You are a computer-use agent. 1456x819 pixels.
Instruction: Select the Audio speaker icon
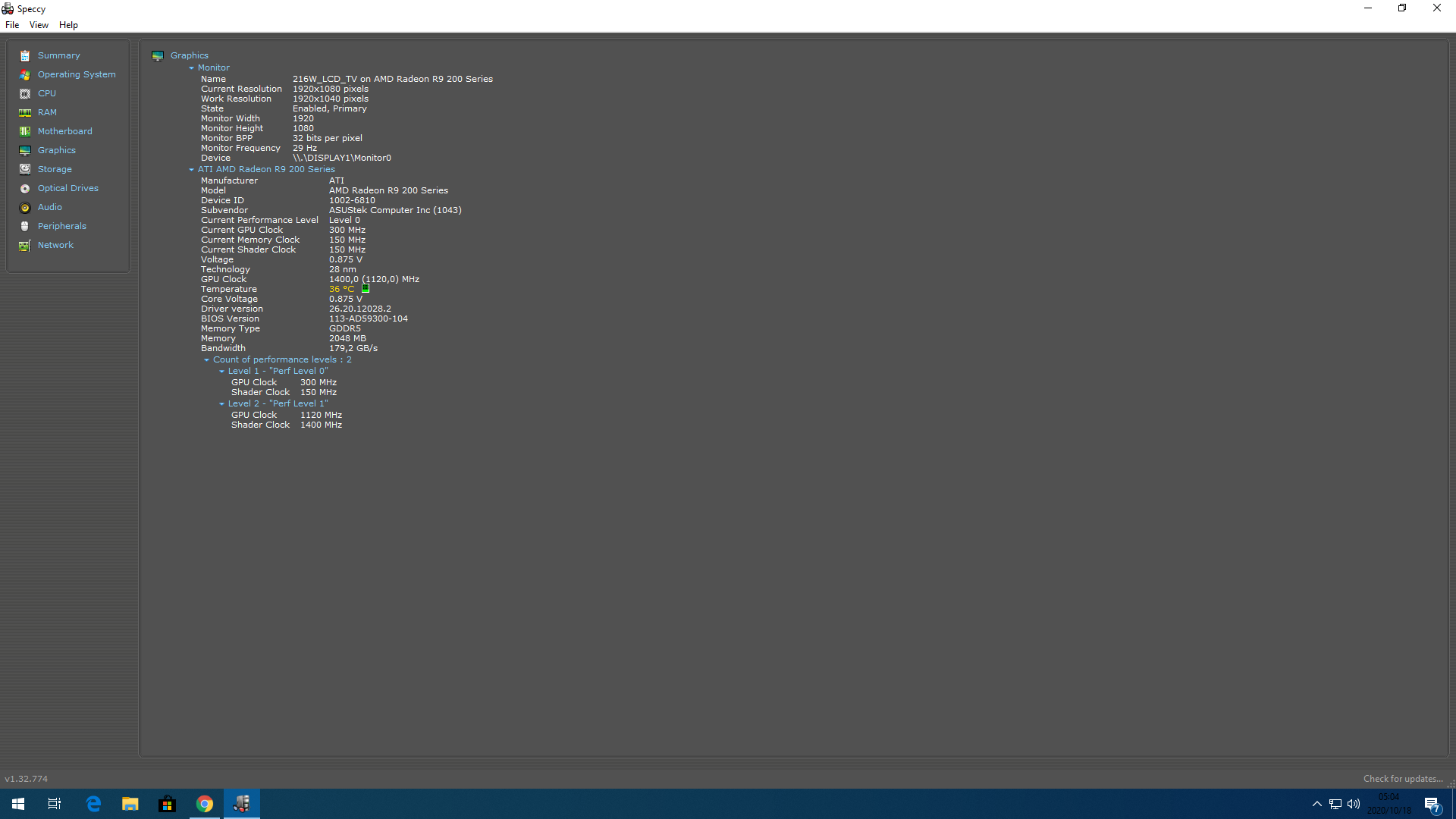coord(25,207)
